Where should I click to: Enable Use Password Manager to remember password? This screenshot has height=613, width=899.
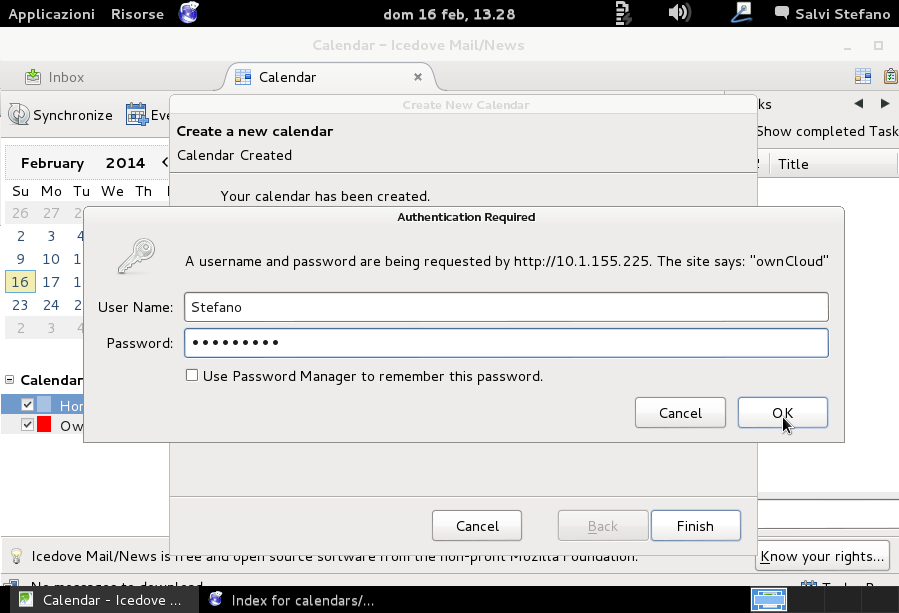192,376
